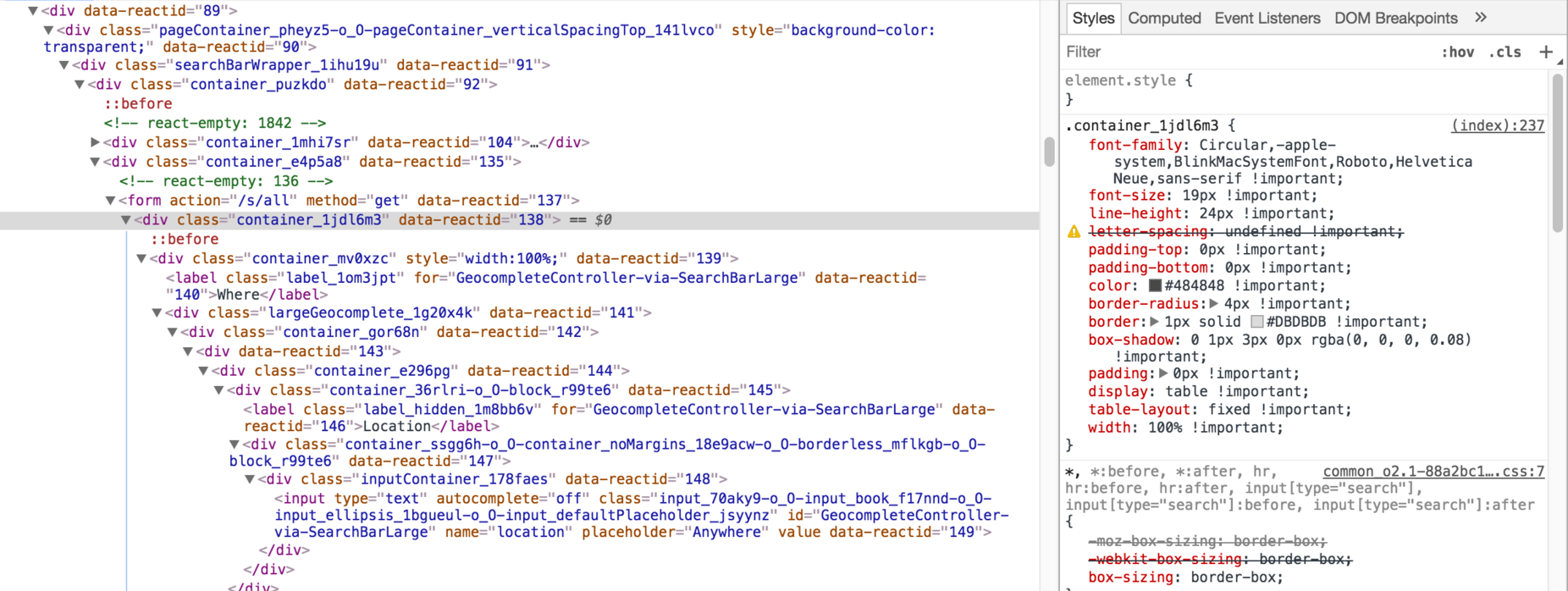
Task: Click the element.style rule block
Action: [x=1129, y=89]
